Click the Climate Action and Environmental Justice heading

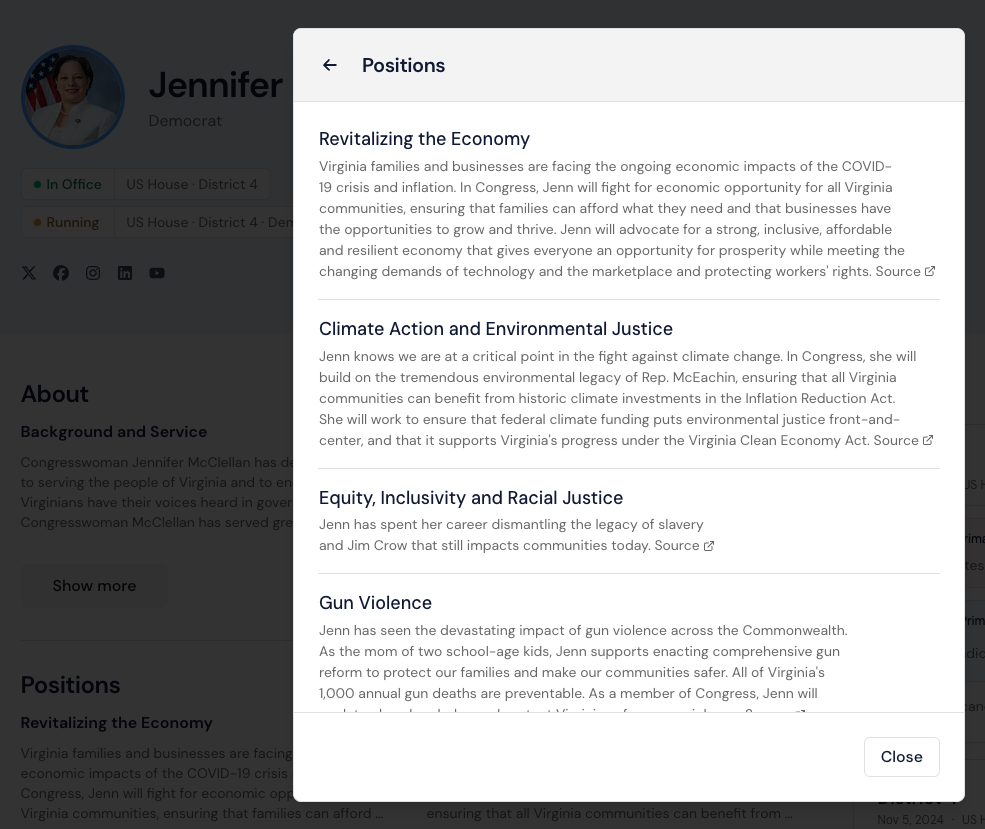(x=495, y=329)
